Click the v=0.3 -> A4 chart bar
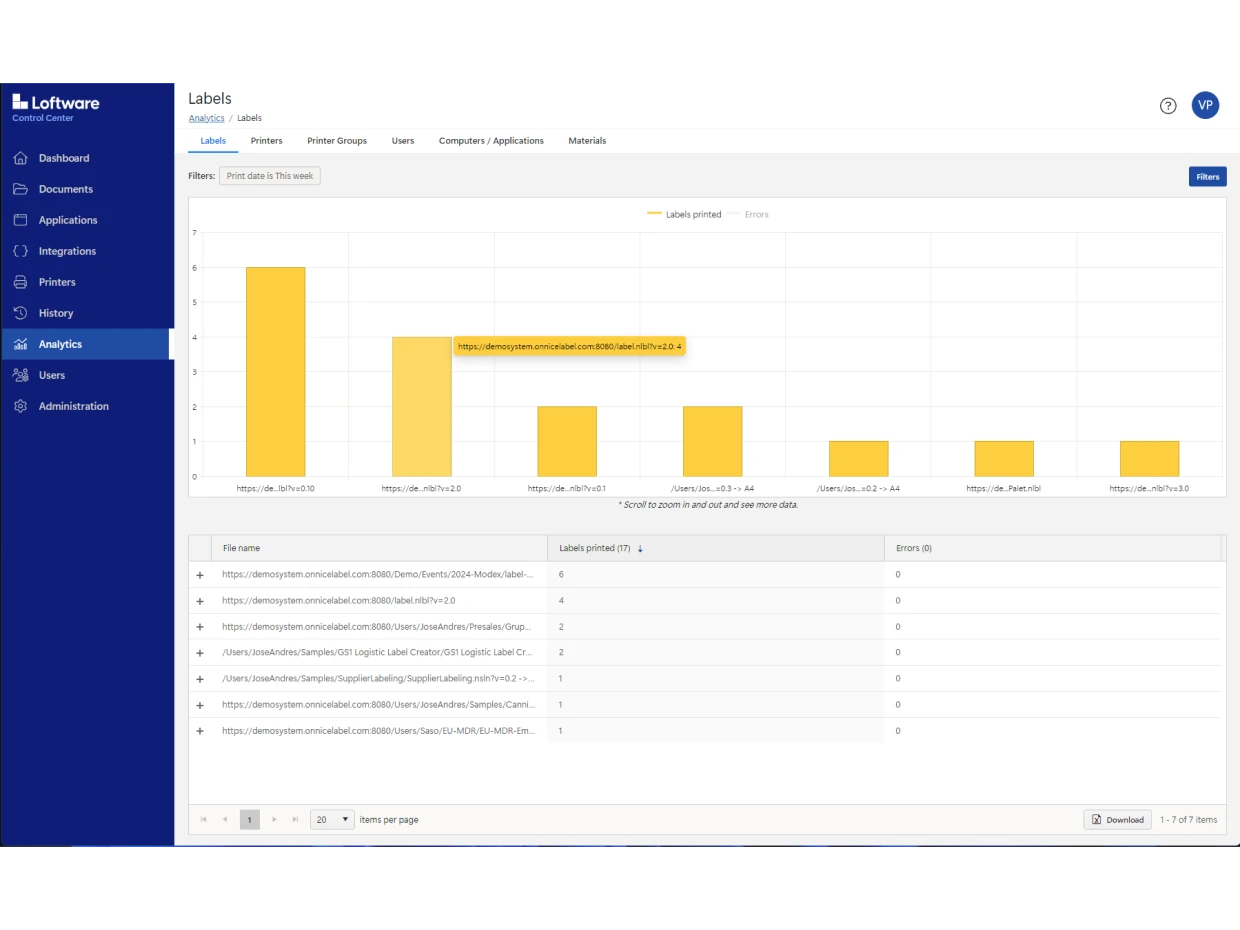Image resolution: width=1240 pixels, height=930 pixels. [x=713, y=441]
